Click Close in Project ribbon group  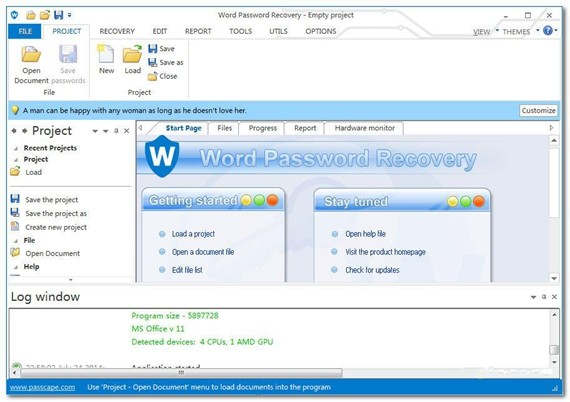coord(162,76)
